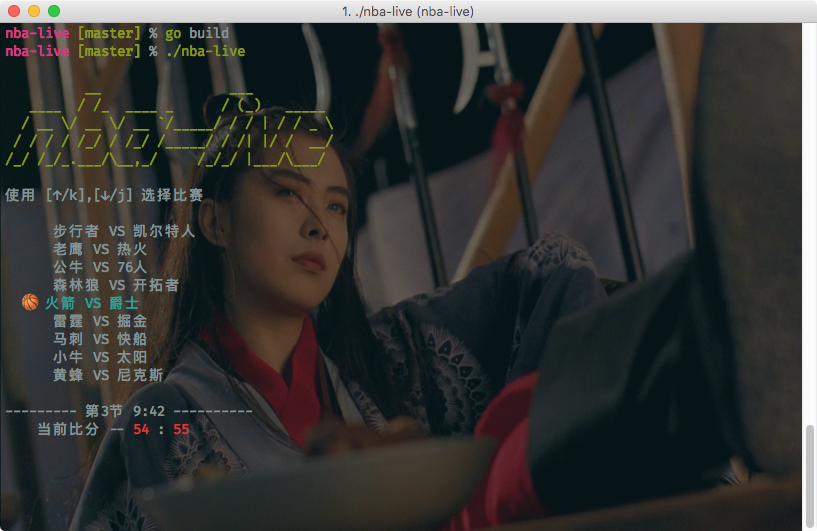Viewport: 817px width, 531px height.
Task: Minimize the terminal with the yellow button
Action: click(x=34, y=11)
